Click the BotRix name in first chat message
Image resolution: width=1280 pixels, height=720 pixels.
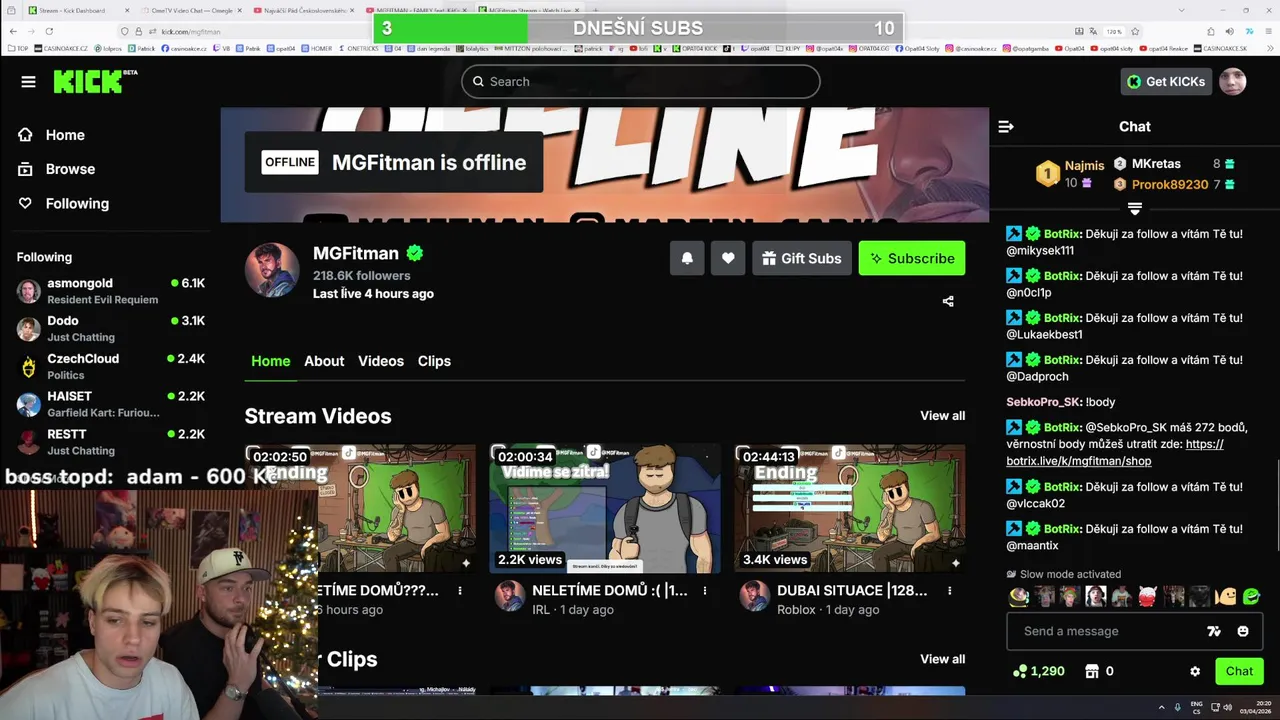pos(1062,234)
